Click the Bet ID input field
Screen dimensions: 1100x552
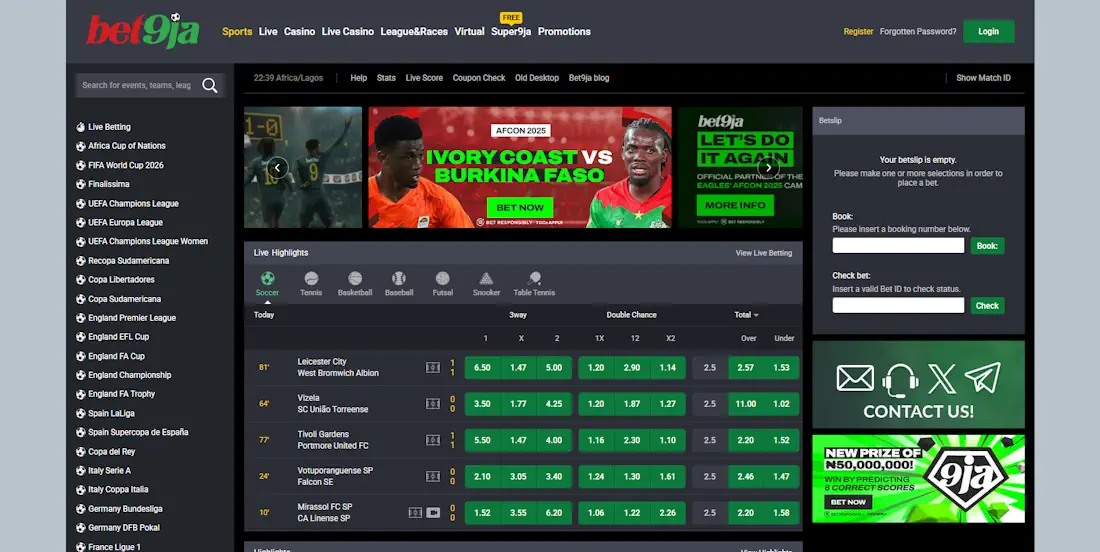point(898,305)
